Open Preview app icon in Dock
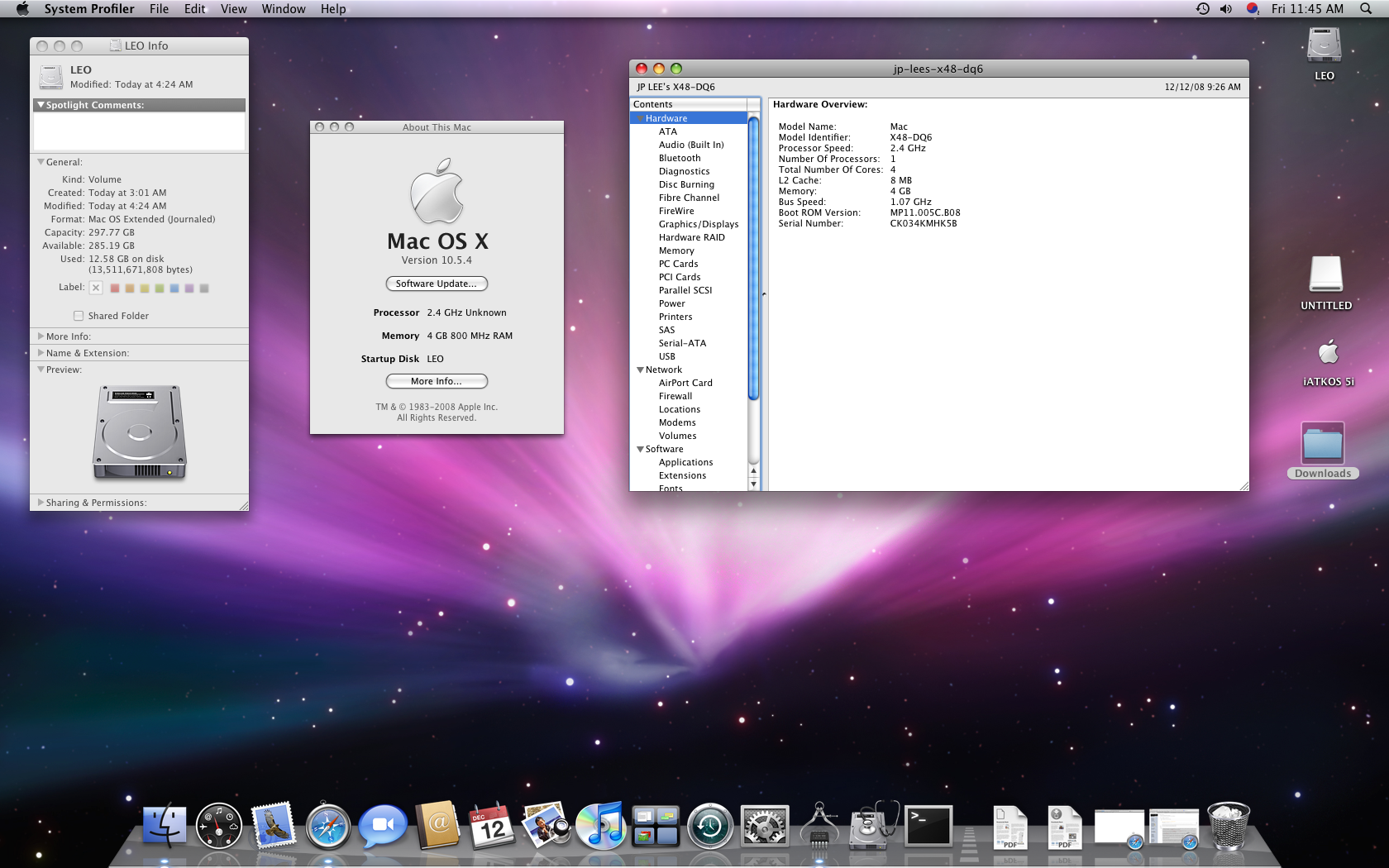 (547, 826)
